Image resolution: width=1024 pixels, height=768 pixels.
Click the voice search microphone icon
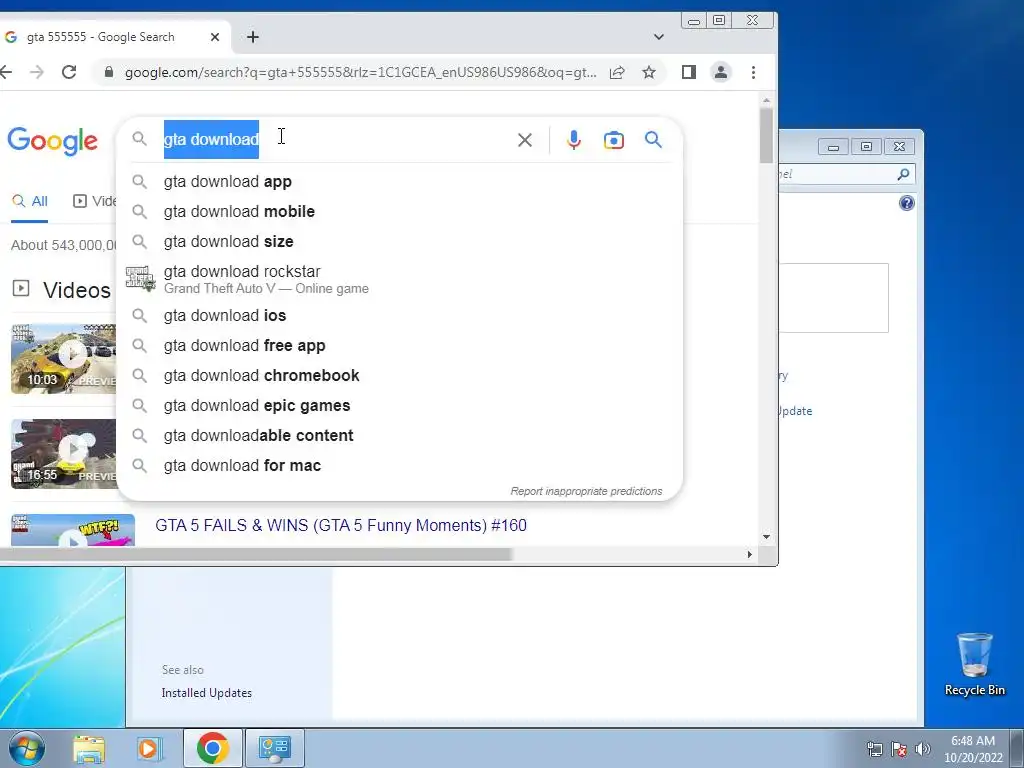coord(573,140)
